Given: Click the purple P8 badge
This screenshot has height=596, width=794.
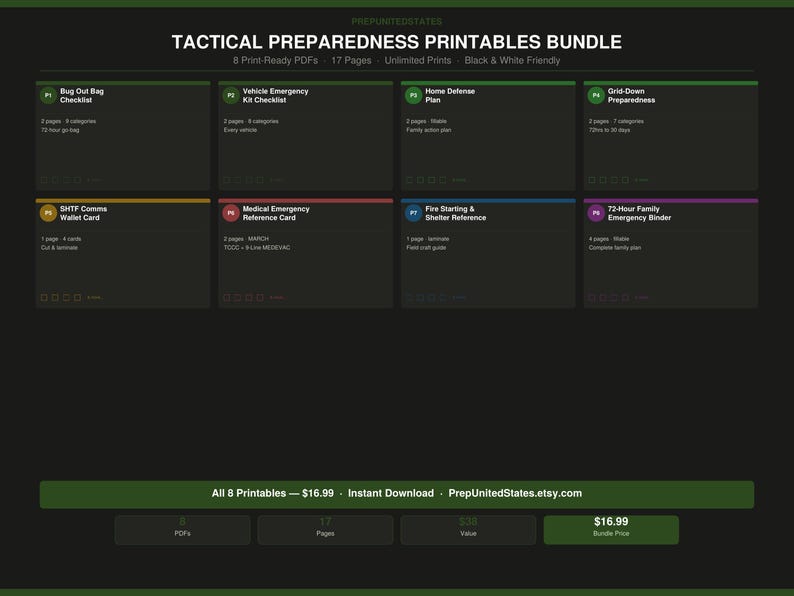Looking at the screenshot, I should [596, 213].
